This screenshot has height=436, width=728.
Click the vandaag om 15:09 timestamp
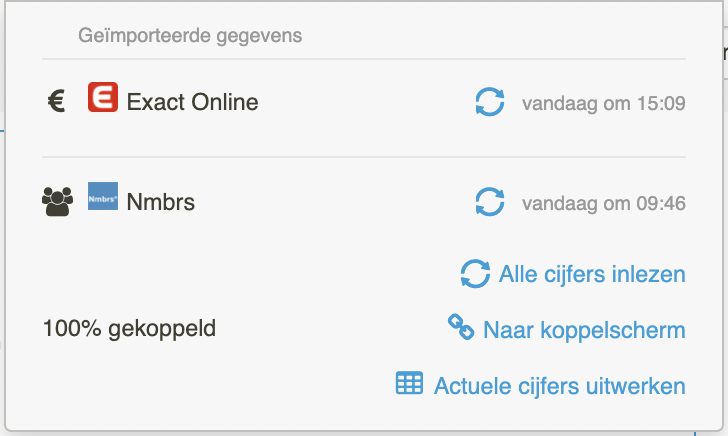604,103
